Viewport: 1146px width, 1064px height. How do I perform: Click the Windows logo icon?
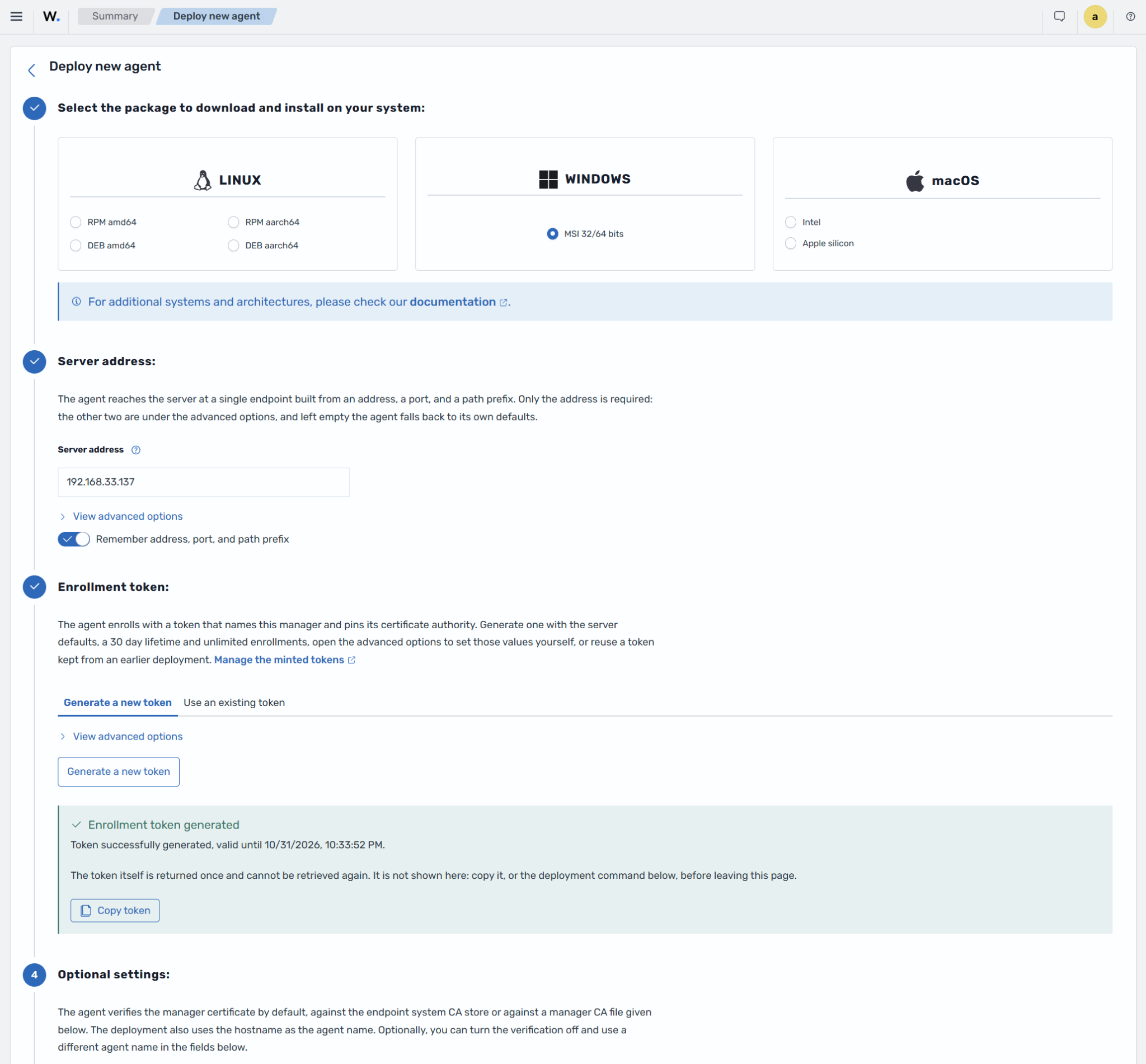coord(548,179)
